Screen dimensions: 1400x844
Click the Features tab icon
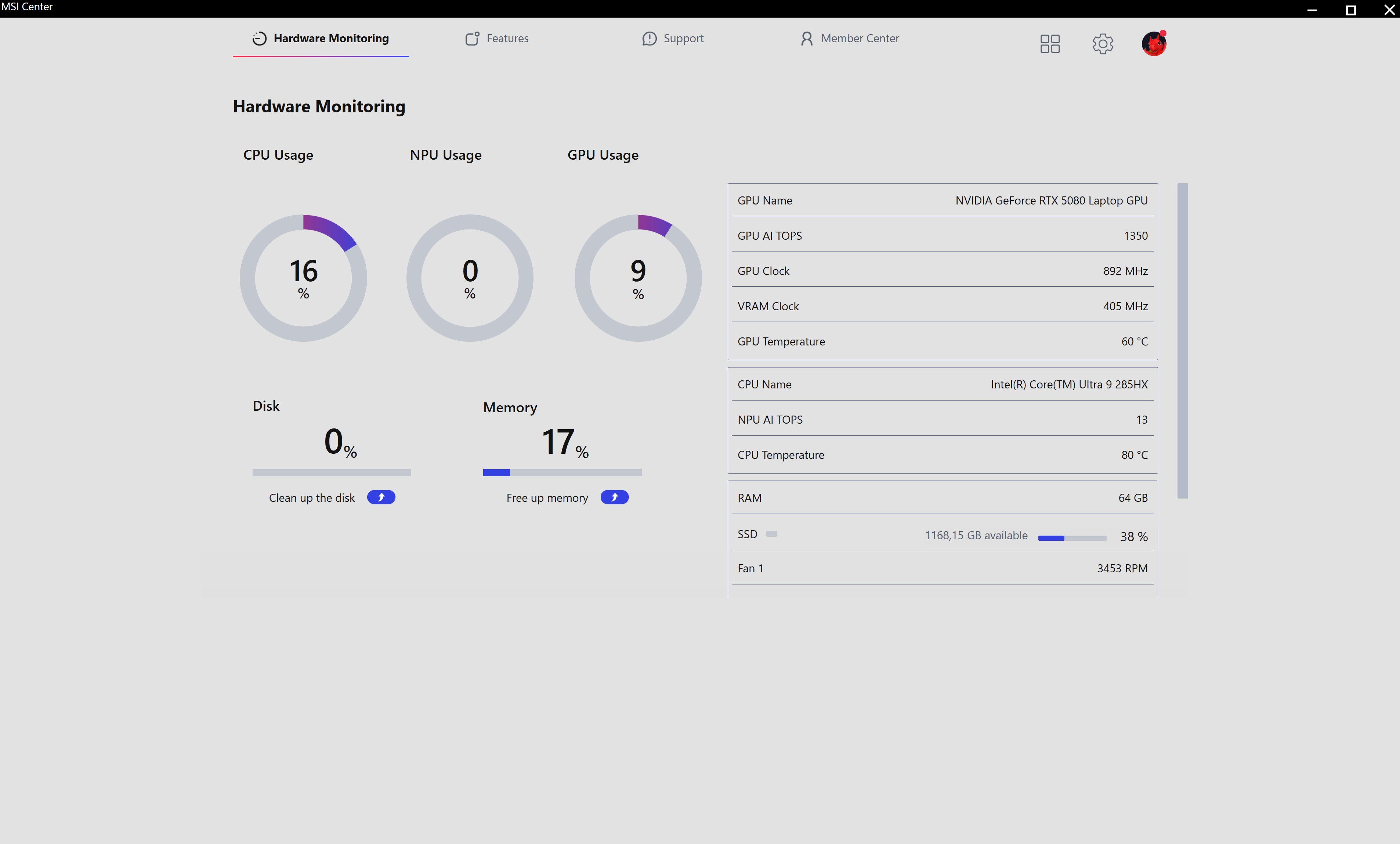[x=472, y=38]
